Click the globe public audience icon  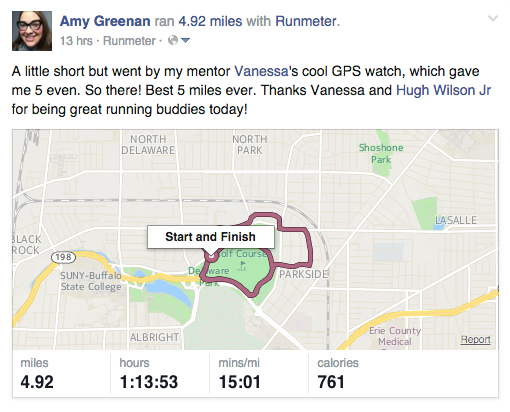[173, 40]
